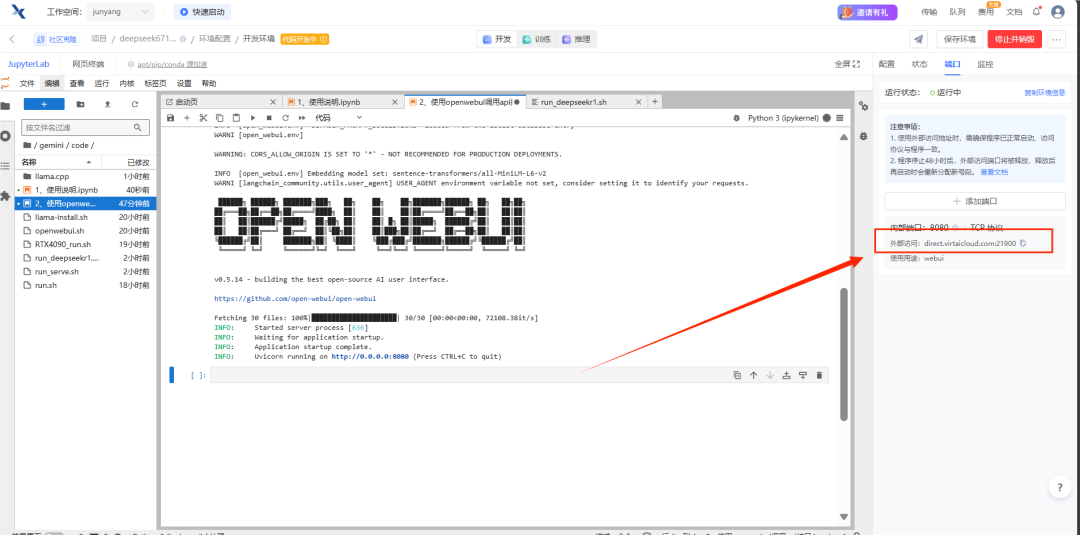Copy the selected cell via toolbar icon

point(220,118)
